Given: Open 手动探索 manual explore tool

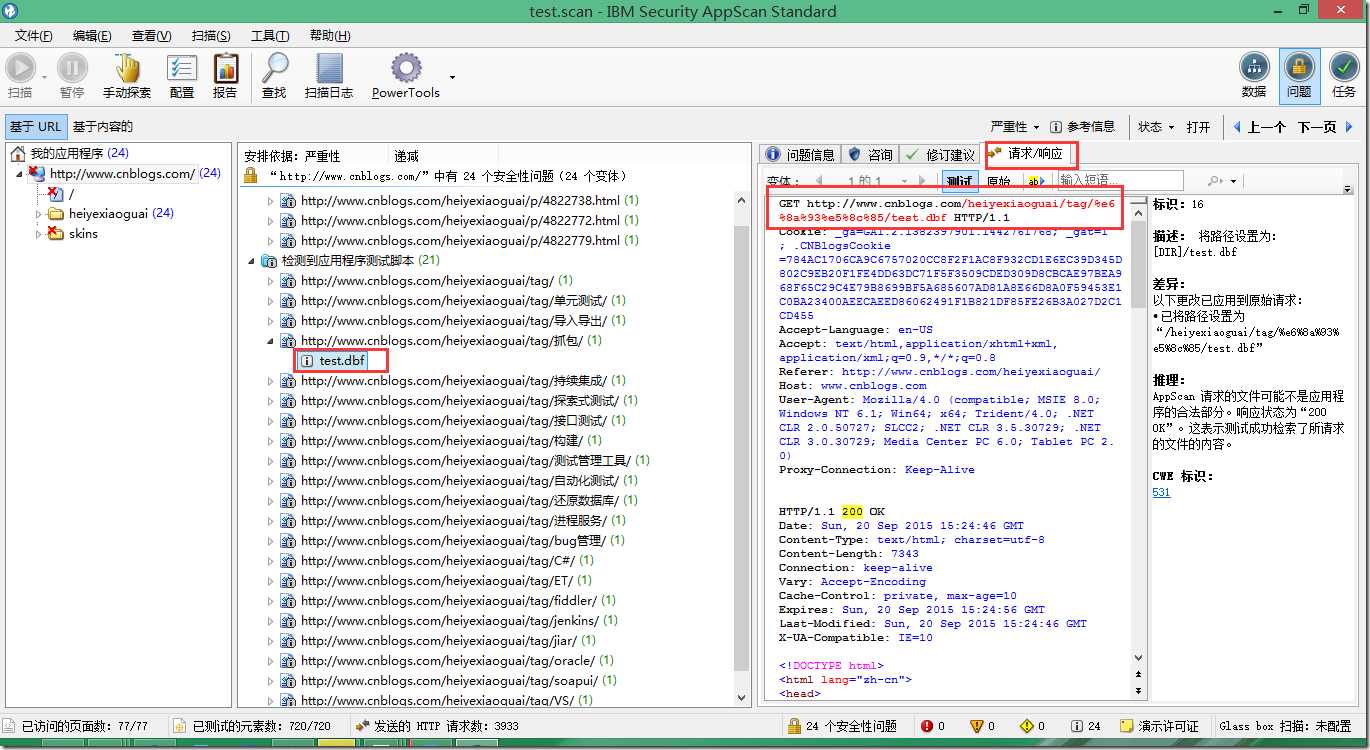Looking at the screenshot, I should [x=127, y=68].
